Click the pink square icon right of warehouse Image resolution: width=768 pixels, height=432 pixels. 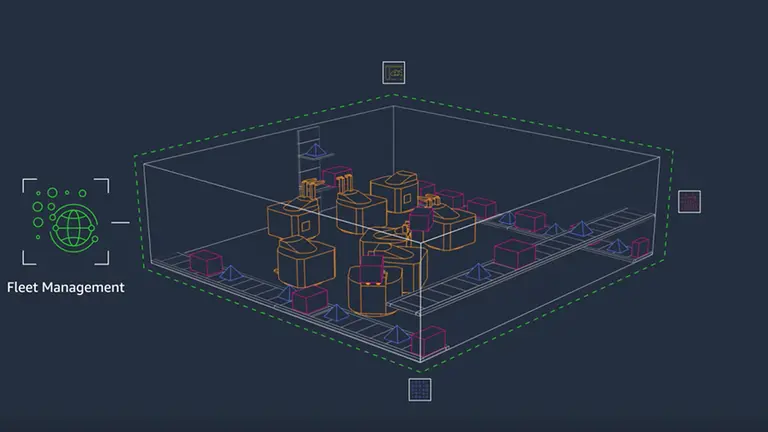pos(689,201)
